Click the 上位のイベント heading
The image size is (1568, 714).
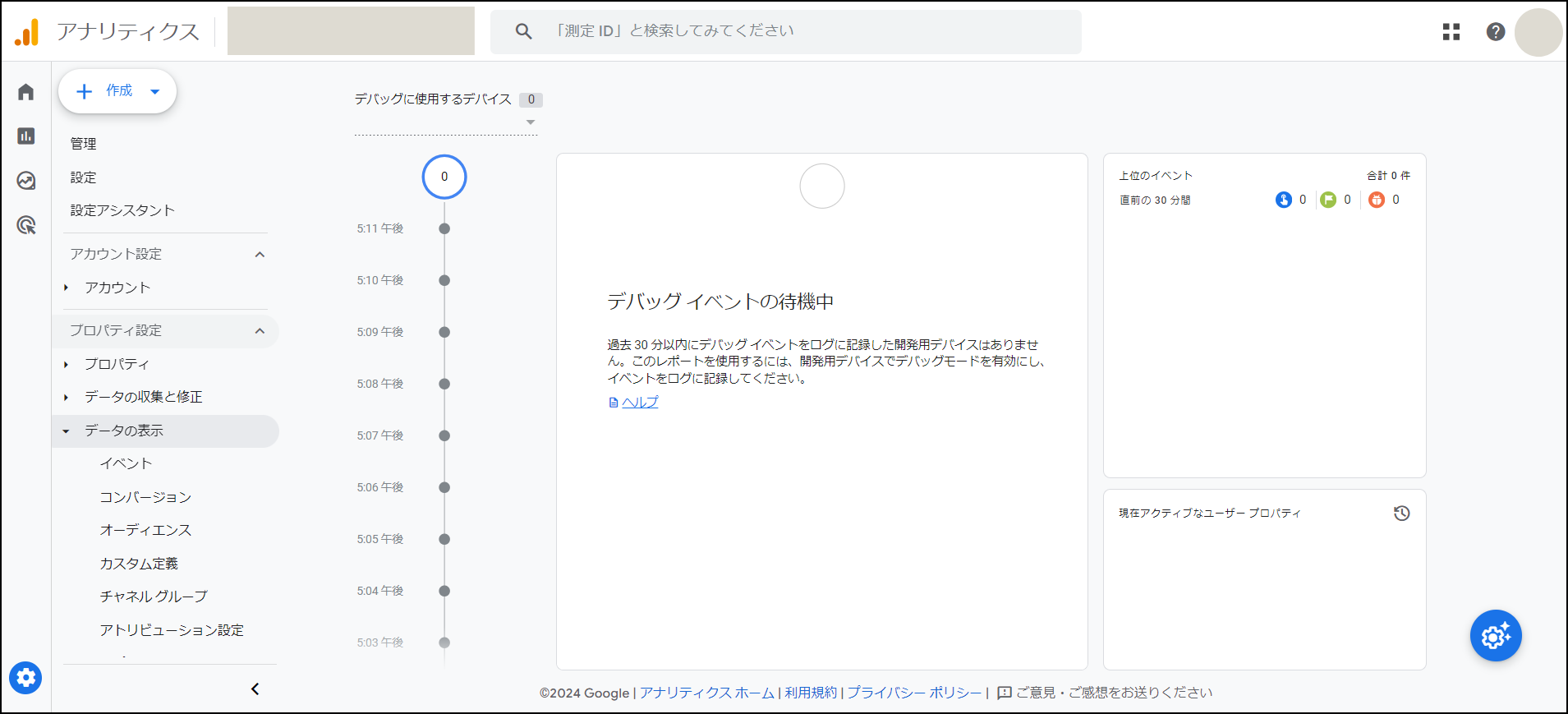(1156, 176)
